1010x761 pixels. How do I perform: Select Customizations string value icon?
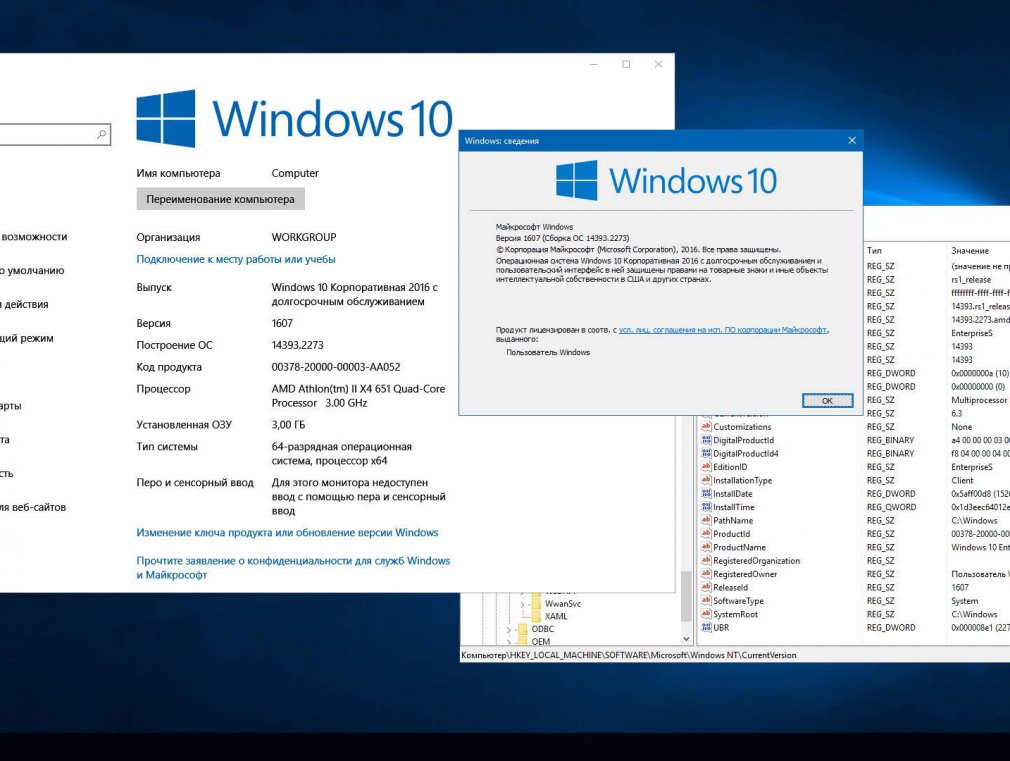click(706, 427)
